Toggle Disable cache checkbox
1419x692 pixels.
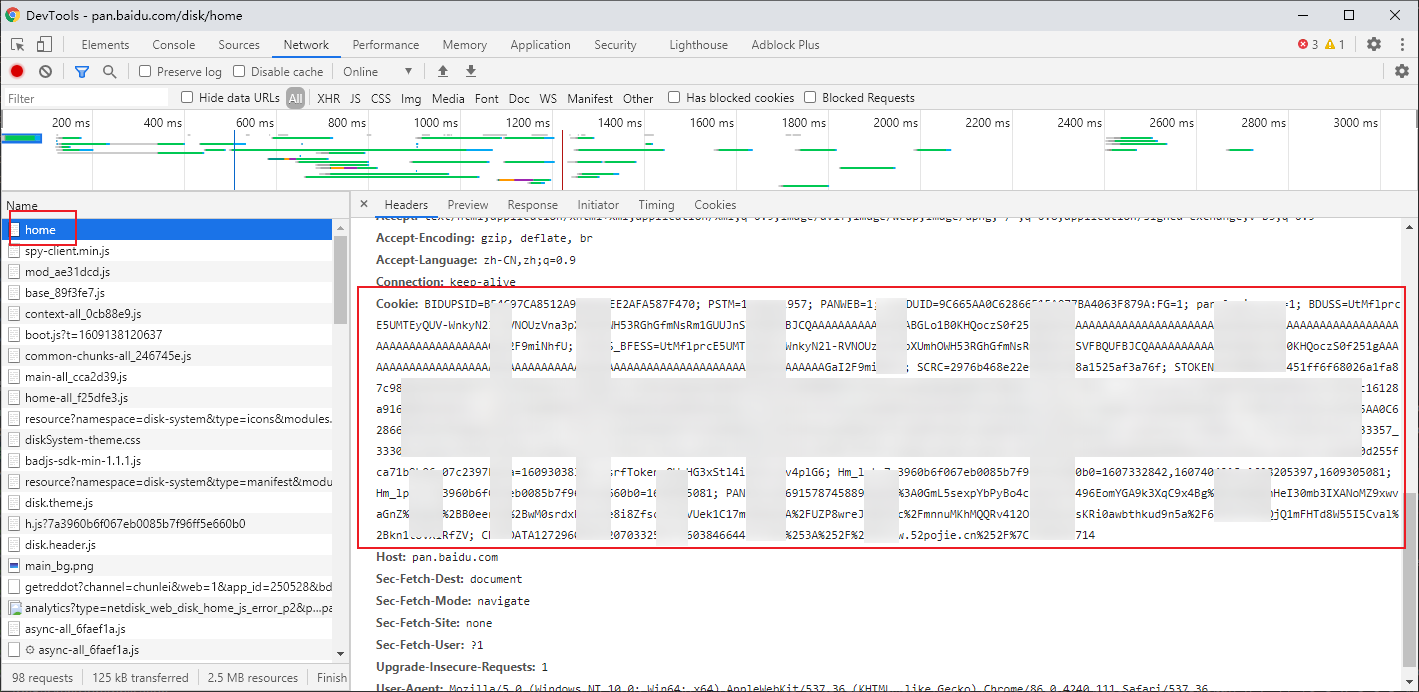click(x=239, y=71)
